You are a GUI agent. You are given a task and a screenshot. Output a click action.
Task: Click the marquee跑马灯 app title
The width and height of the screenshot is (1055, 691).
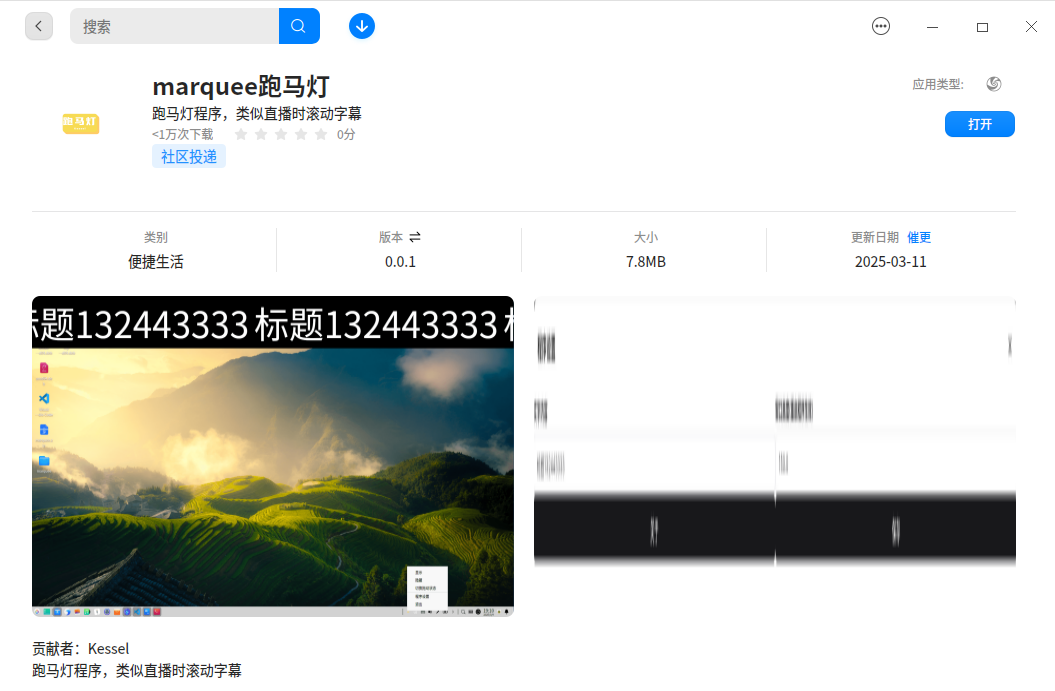coord(241,87)
